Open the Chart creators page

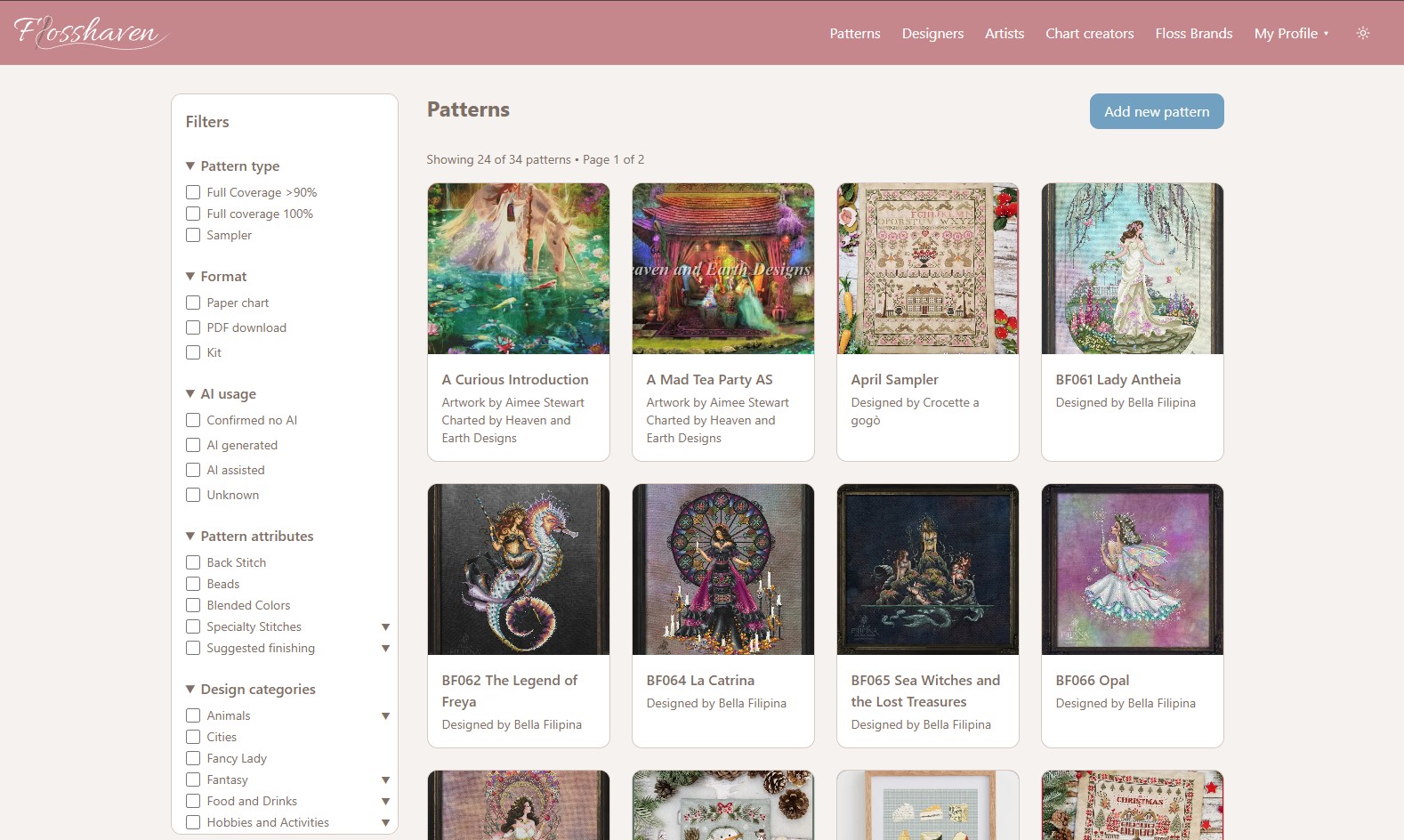1089,33
